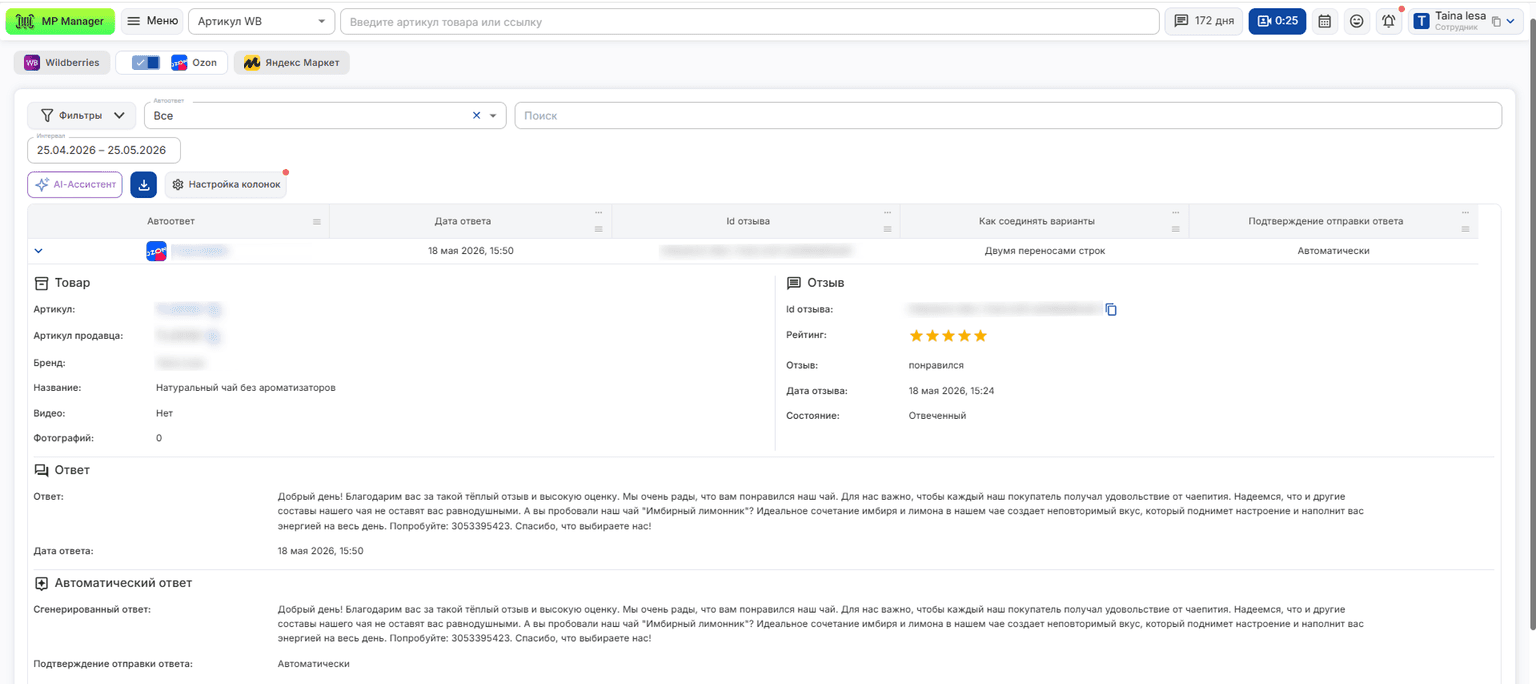Expand the Фильтры dropdown
The image size is (1536, 684).
(82, 116)
